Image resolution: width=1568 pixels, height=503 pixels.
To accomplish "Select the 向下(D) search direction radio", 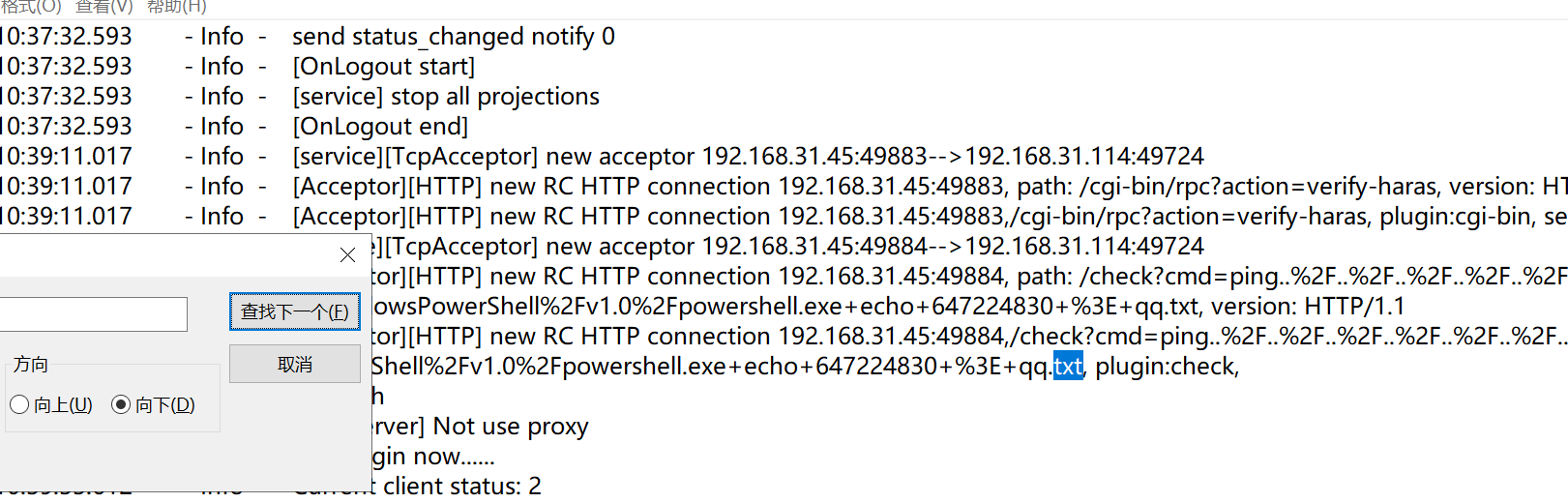I will coord(121,404).
